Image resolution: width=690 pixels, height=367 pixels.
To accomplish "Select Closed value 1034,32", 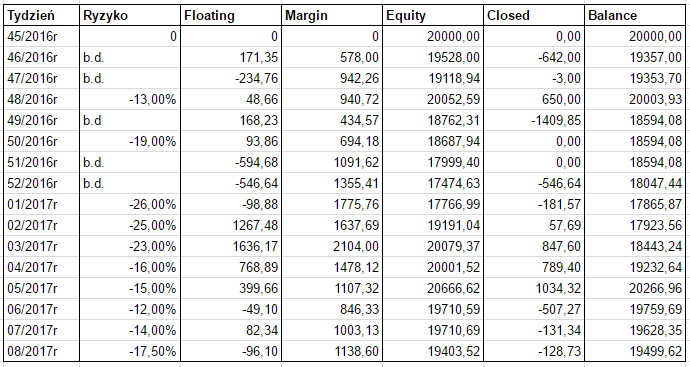I will click(x=534, y=288).
